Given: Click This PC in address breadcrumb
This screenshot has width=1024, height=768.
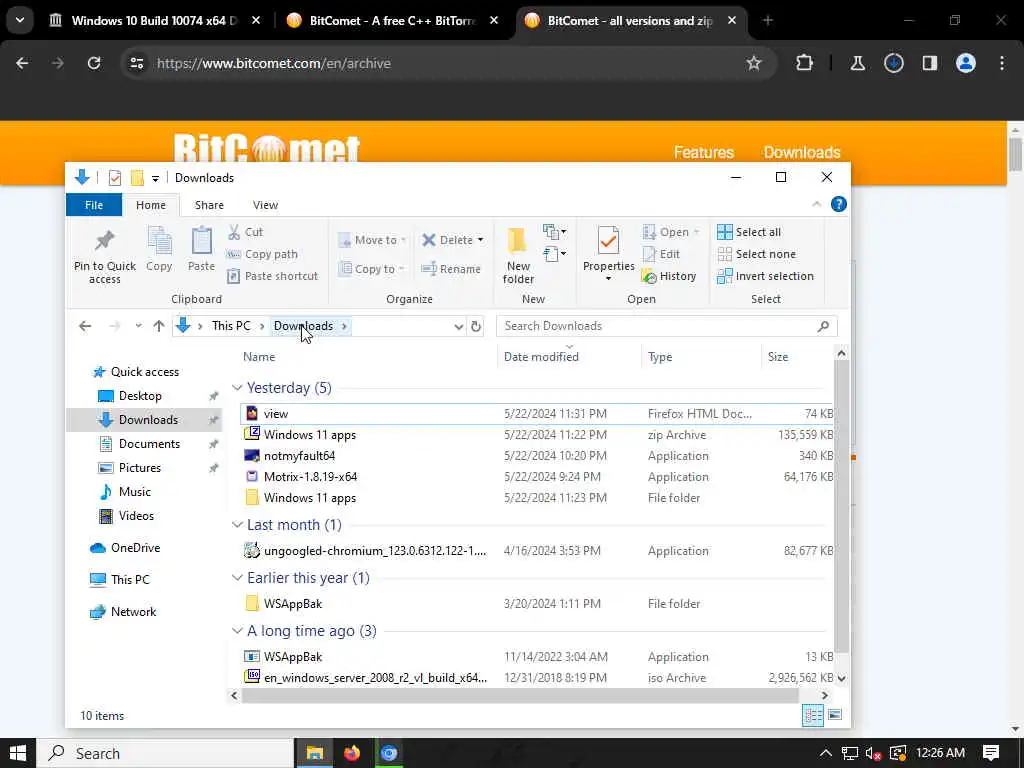Looking at the screenshot, I should tap(231, 326).
